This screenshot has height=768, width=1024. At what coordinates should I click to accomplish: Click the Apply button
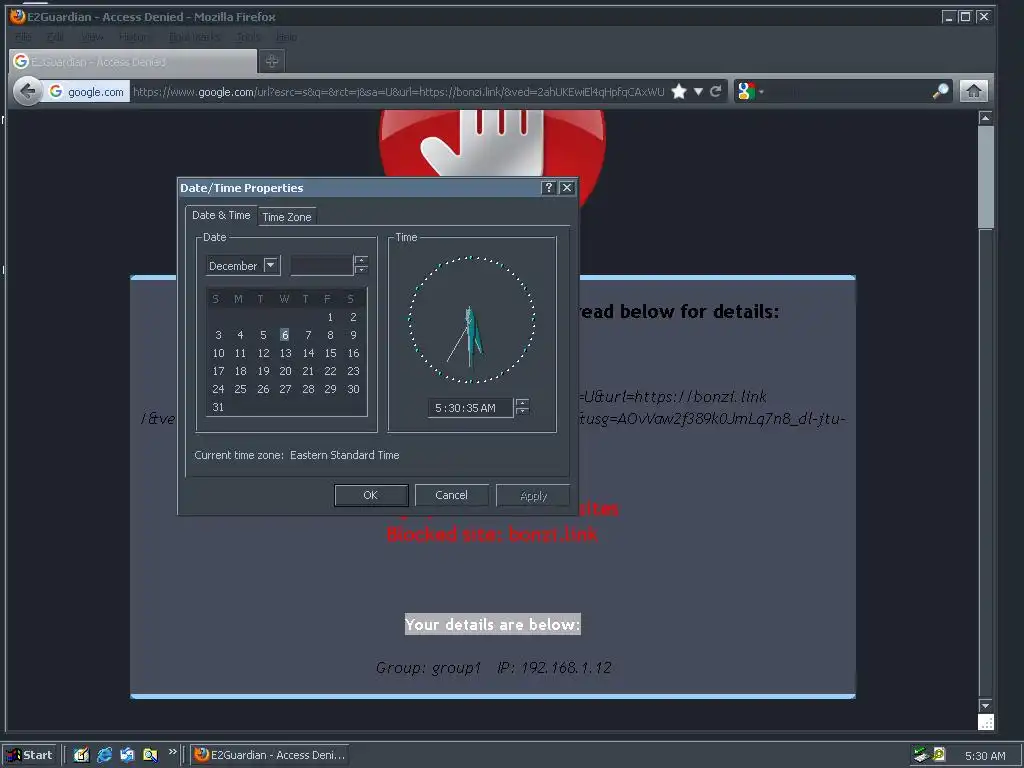click(533, 496)
